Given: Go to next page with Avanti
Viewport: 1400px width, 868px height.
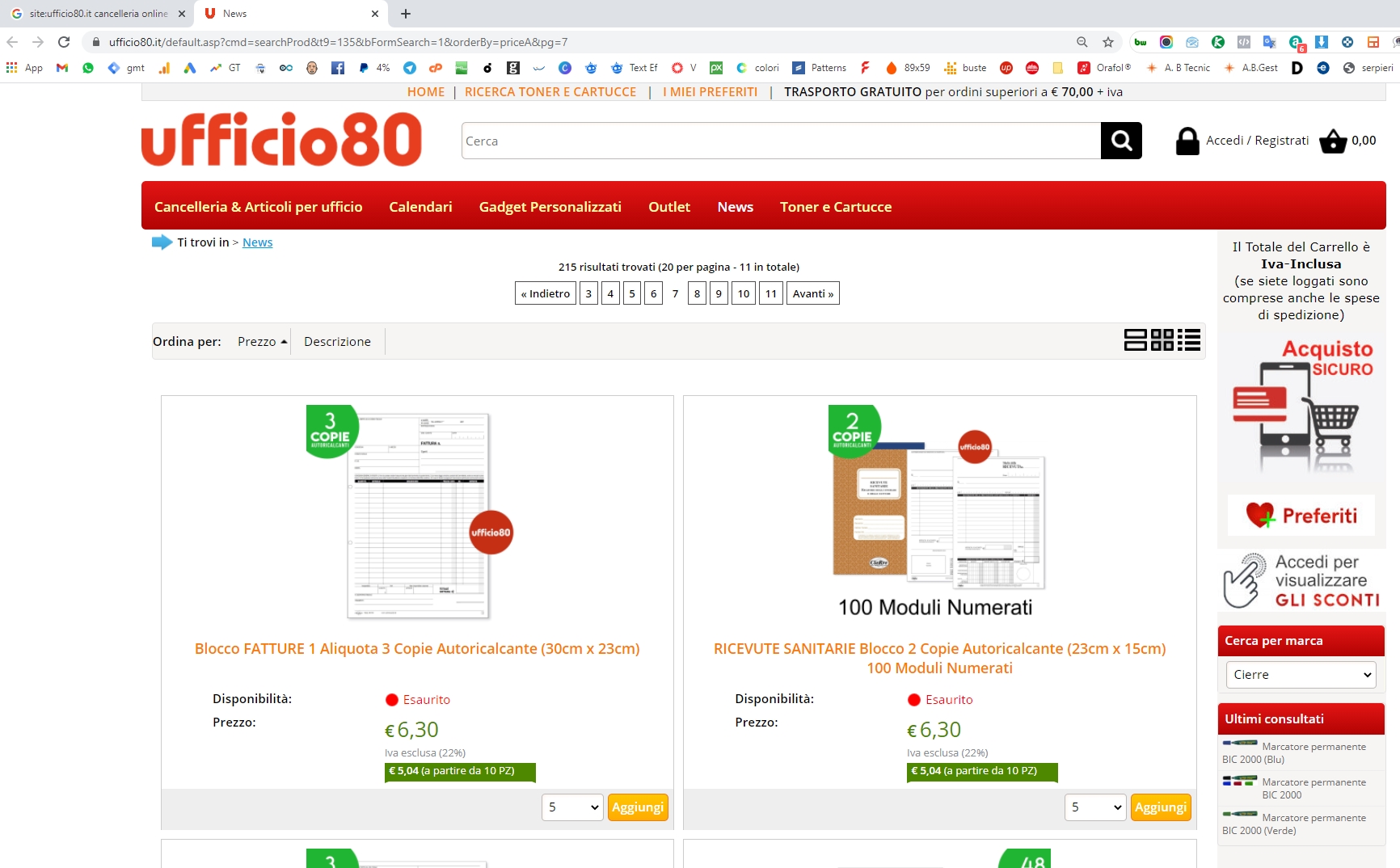Looking at the screenshot, I should [813, 293].
